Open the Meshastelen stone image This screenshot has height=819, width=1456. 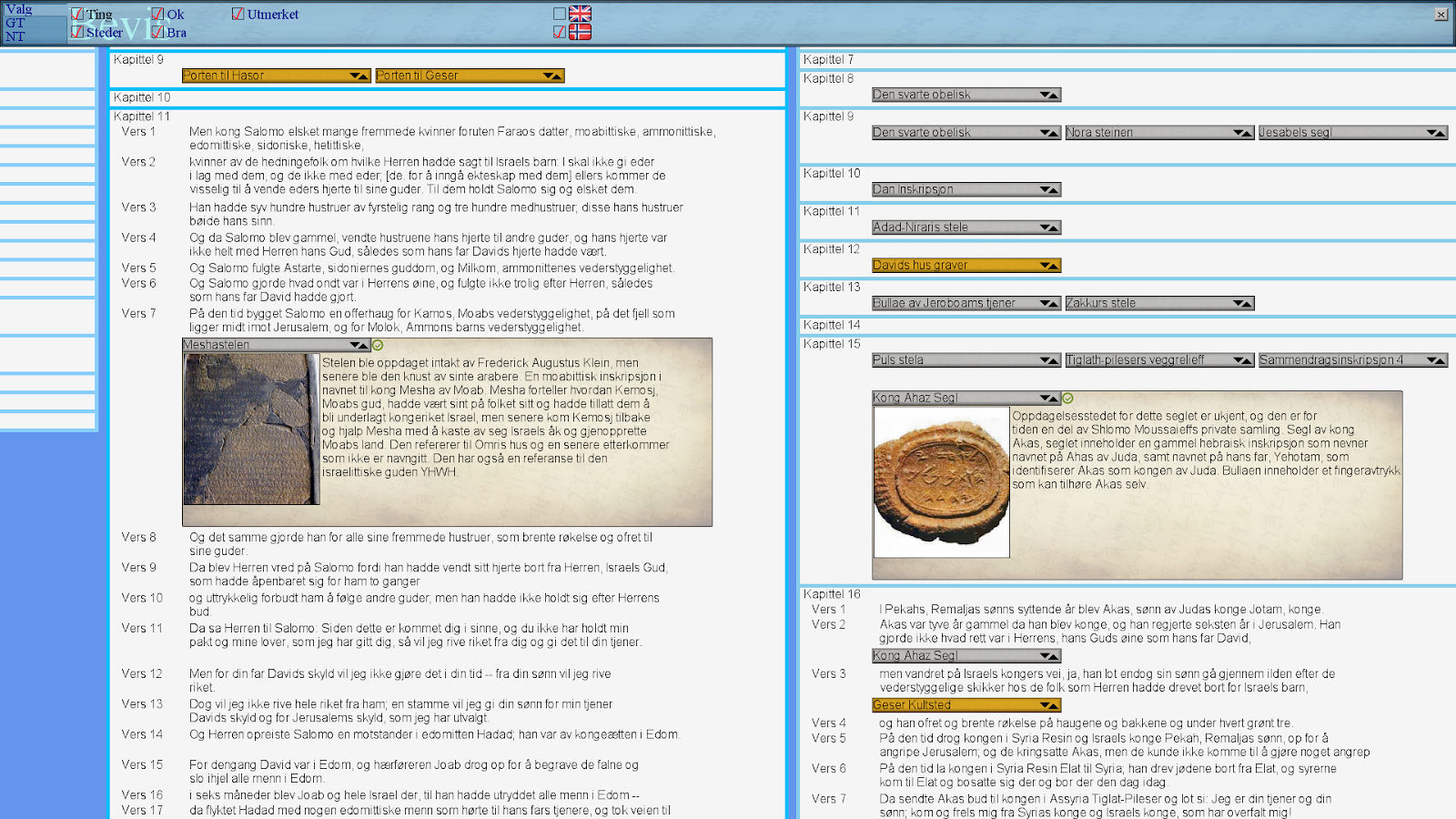pos(251,429)
